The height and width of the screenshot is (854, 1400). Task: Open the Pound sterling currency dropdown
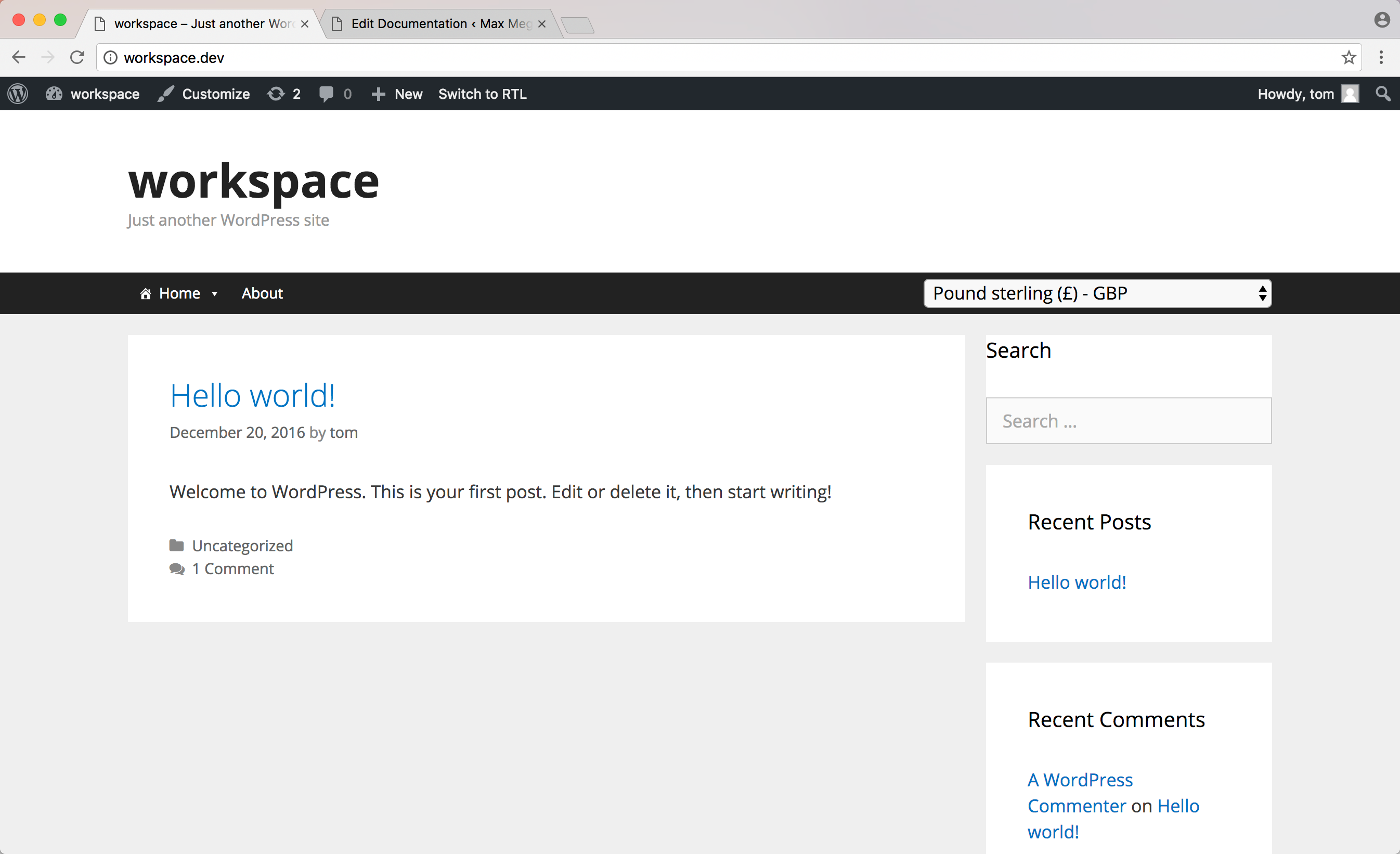tap(1097, 293)
